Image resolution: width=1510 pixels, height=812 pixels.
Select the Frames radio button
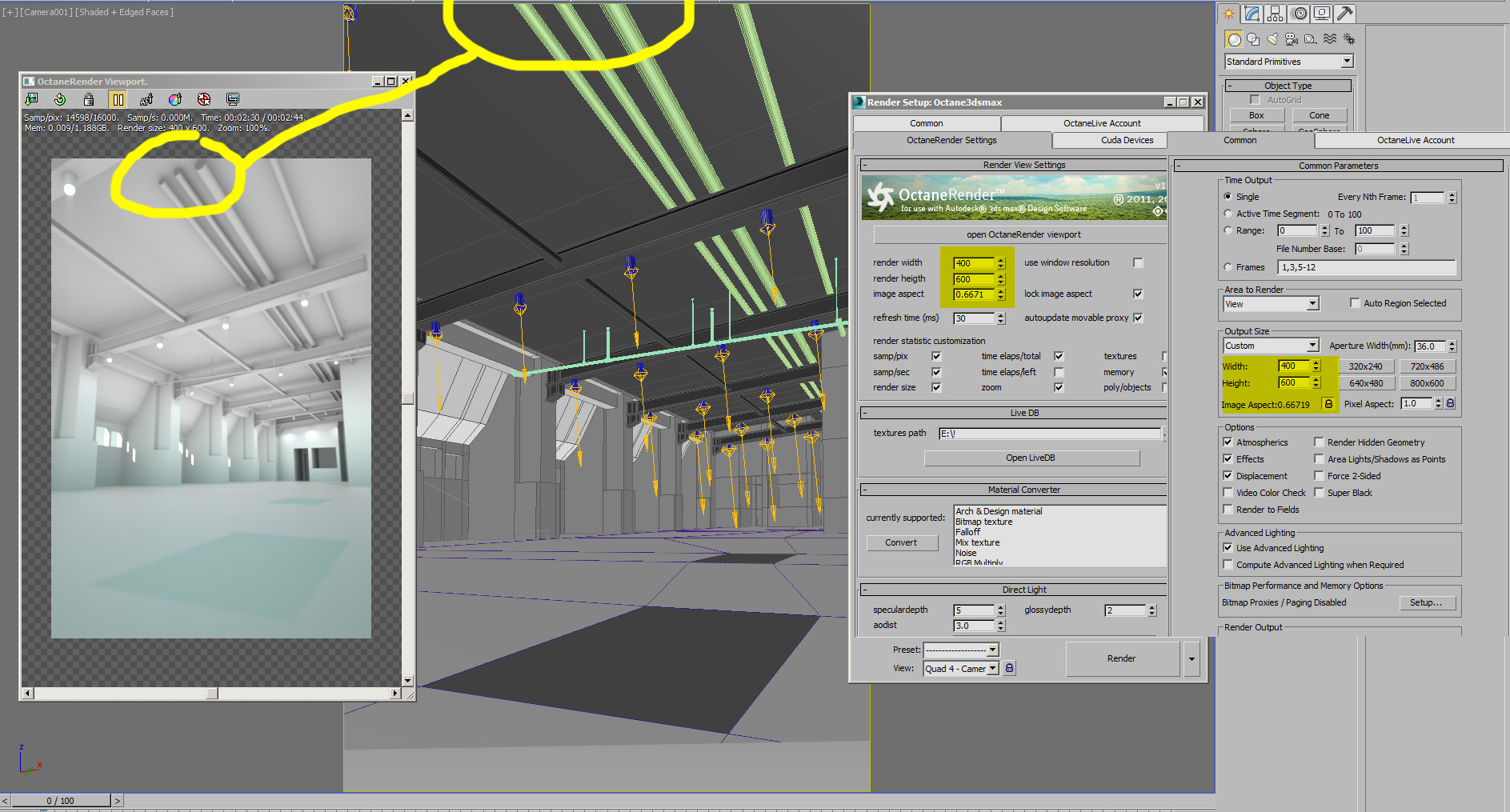[x=1228, y=267]
